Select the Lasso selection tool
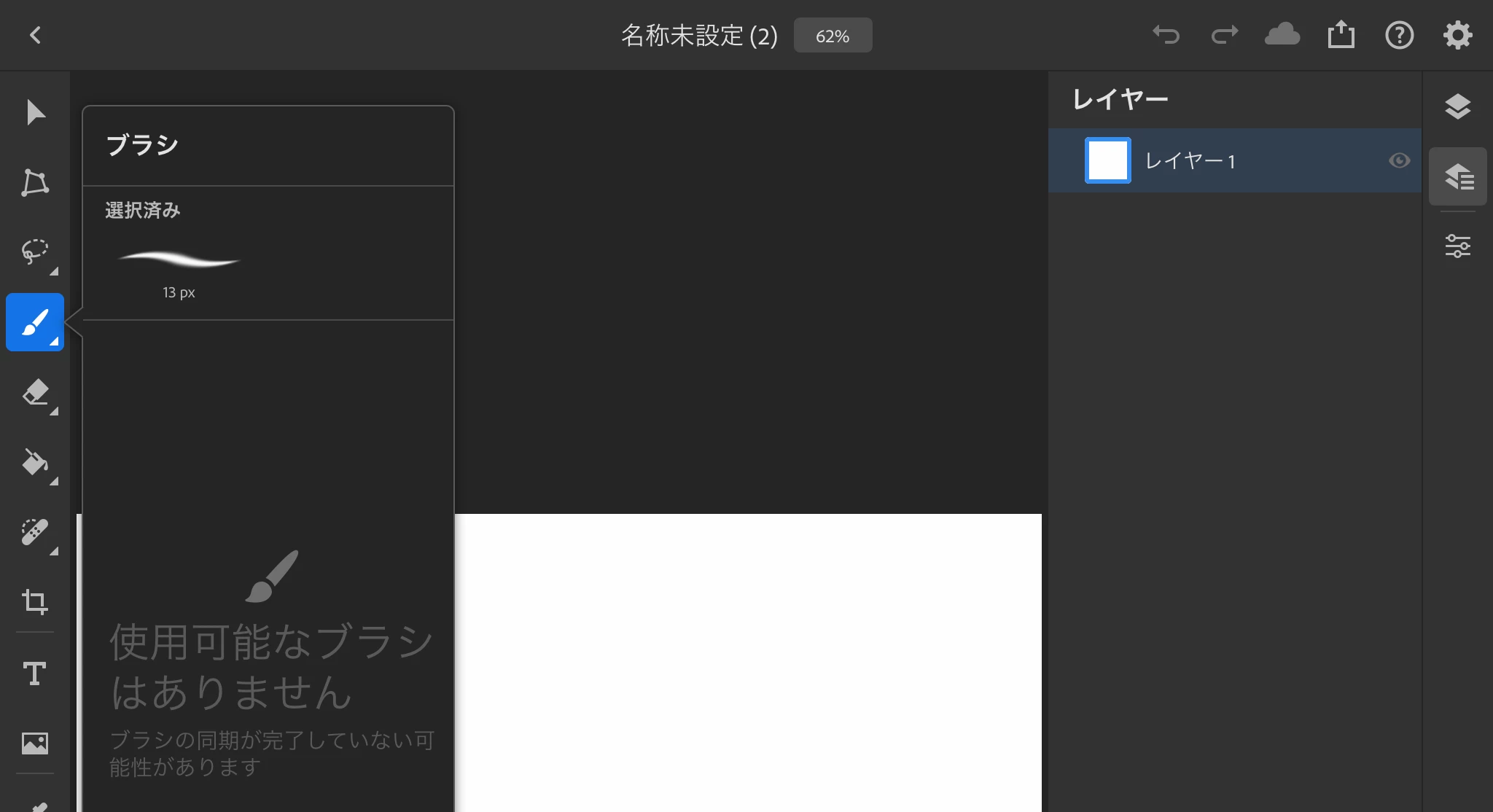Image resolution: width=1493 pixels, height=812 pixels. coord(35,251)
